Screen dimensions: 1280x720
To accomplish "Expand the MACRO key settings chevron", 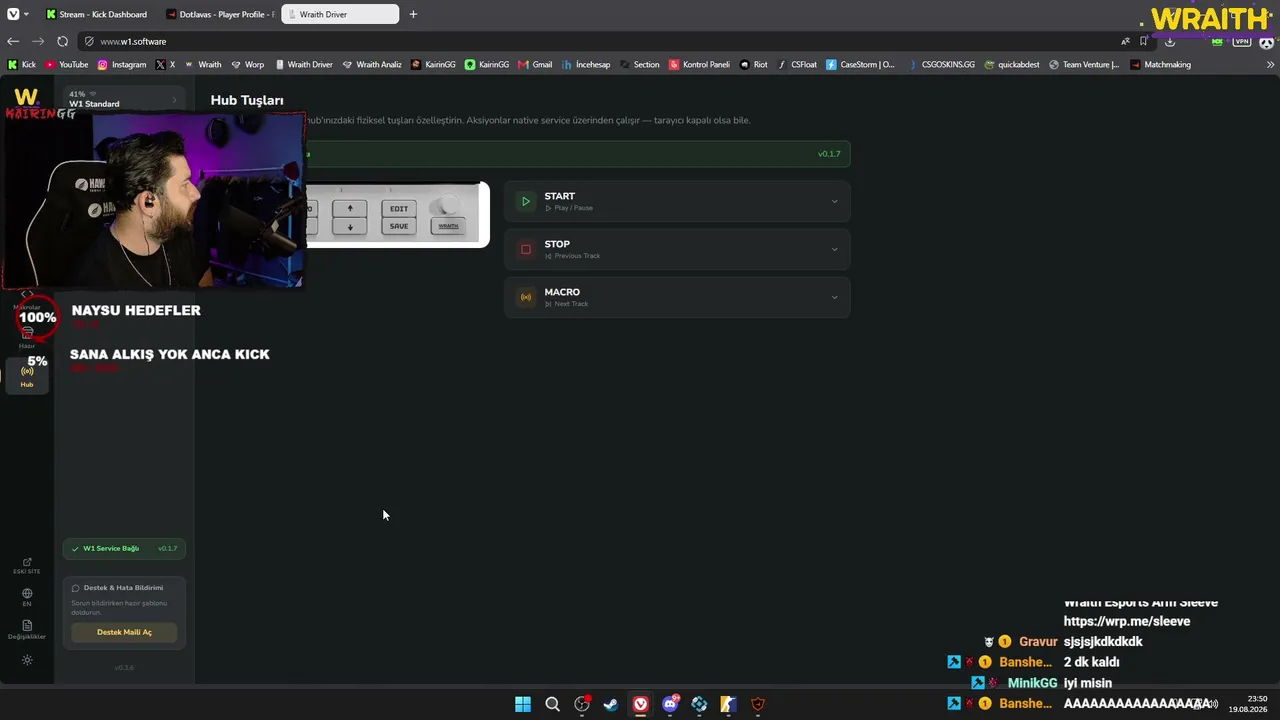I will [x=835, y=298].
